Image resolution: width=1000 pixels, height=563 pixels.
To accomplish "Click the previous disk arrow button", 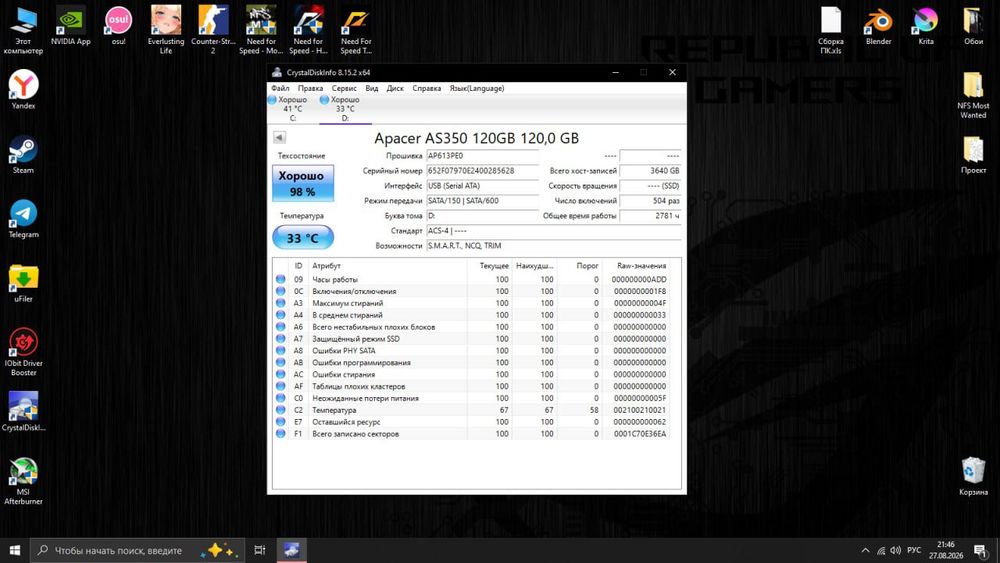I will point(279,137).
